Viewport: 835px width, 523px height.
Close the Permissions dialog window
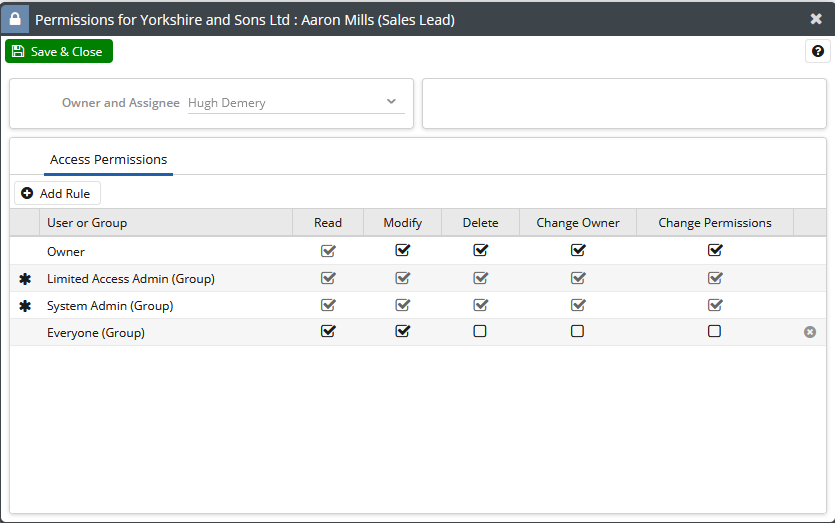coord(816,19)
